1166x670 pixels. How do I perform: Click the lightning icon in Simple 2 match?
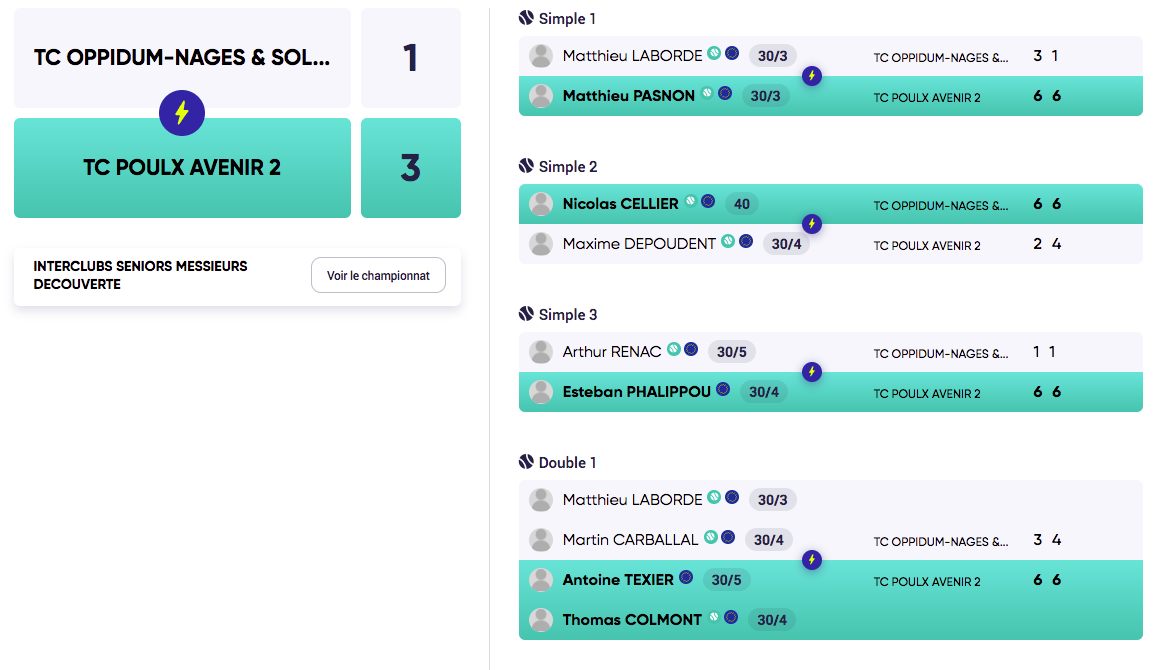coord(812,224)
